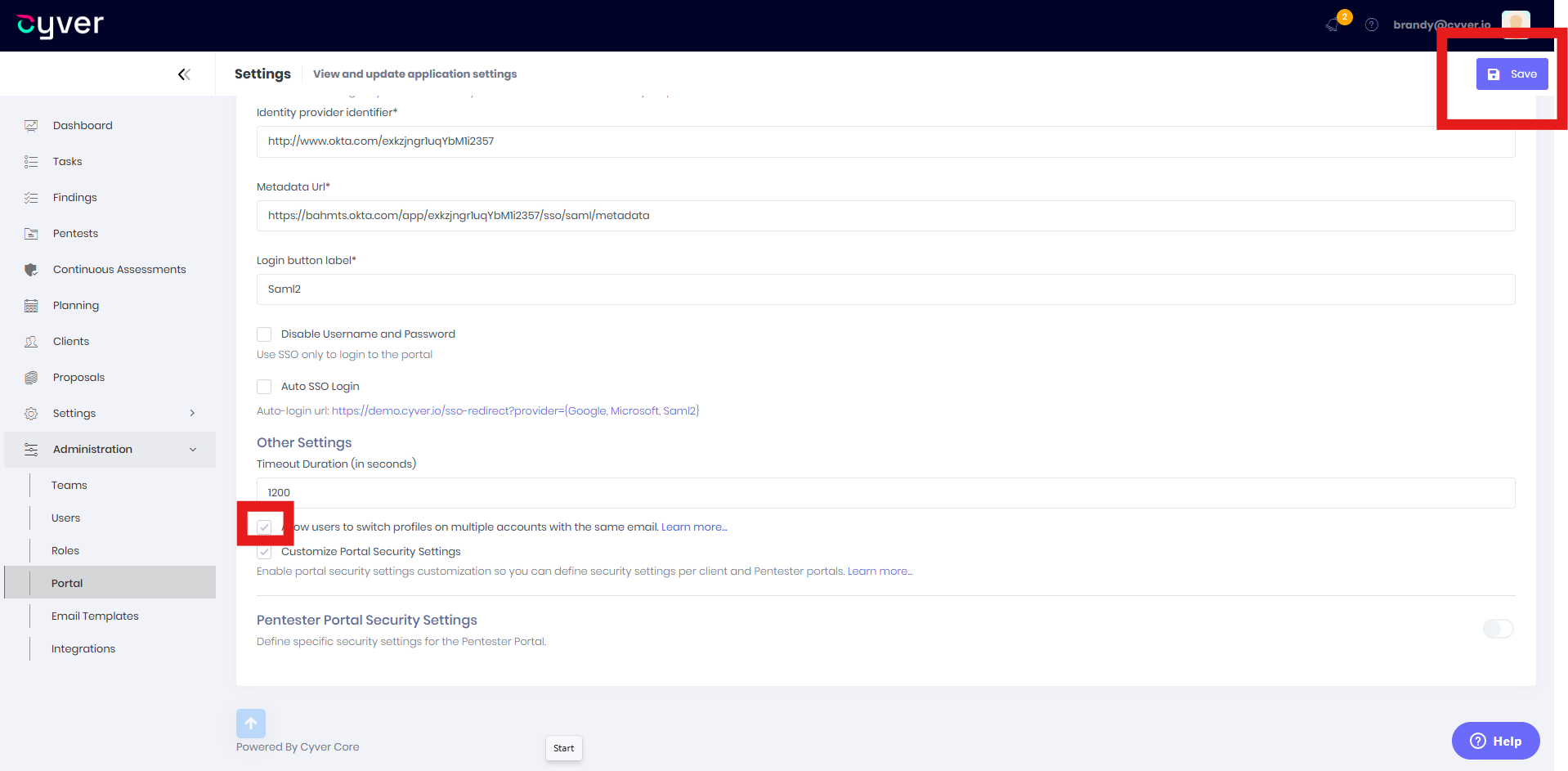Focus the Timeout Duration field
The width and height of the screenshot is (1568, 771).
pos(885,493)
